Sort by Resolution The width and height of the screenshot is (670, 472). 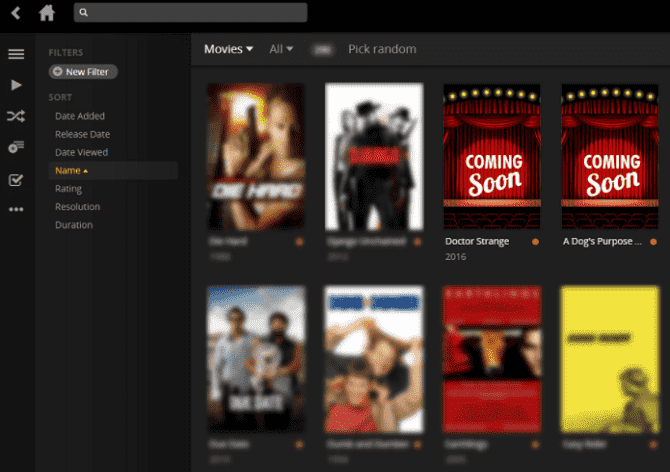pyautogui.click(x=77, y=207)
